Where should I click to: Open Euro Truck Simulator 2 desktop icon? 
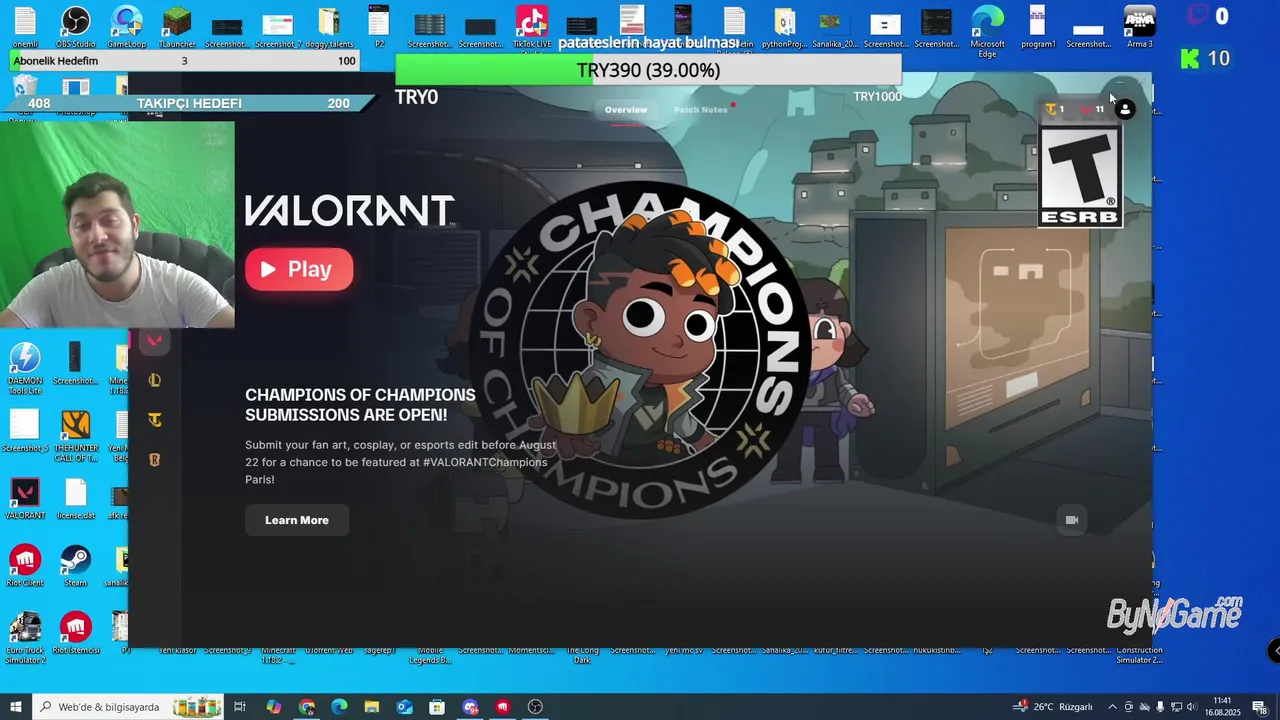pos(25,637)
